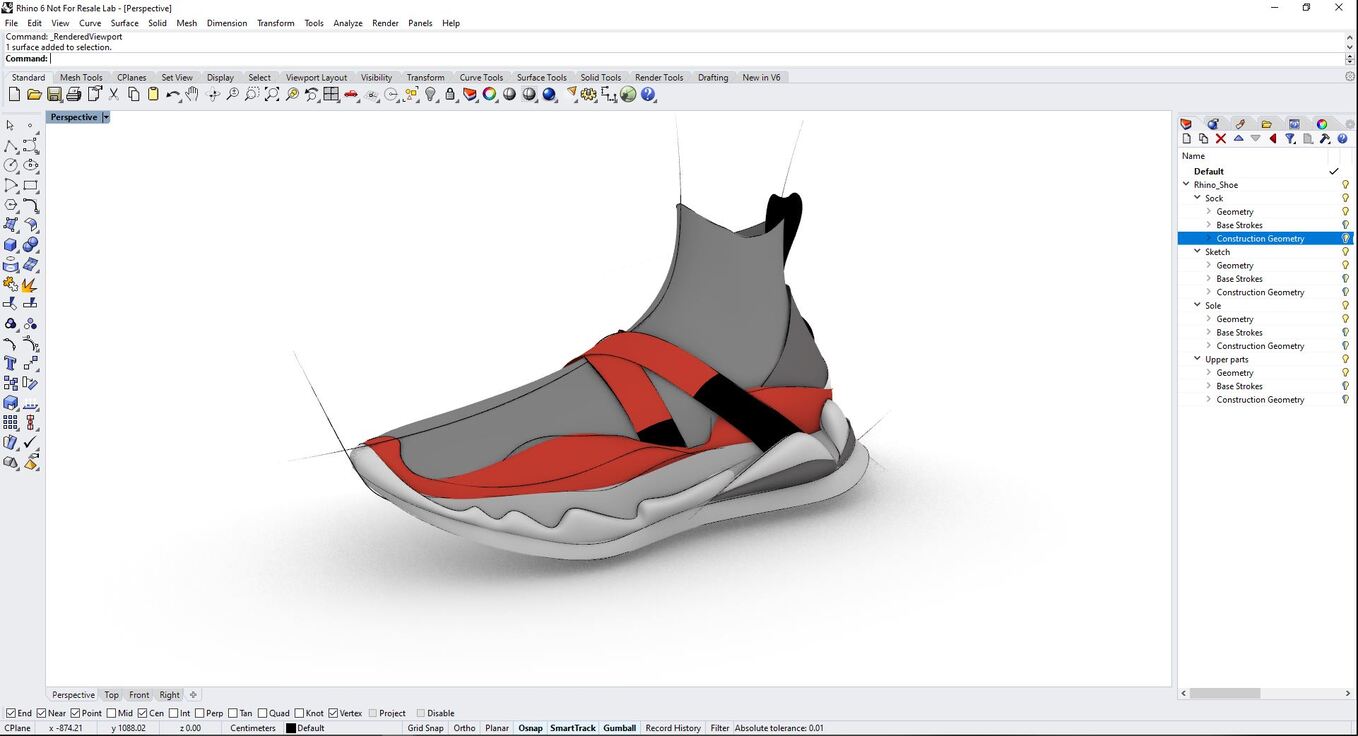The image size is (1358, 736).
Task: Expand Base Strokes sublayer under Sole
Action: tap(1209, 332)
